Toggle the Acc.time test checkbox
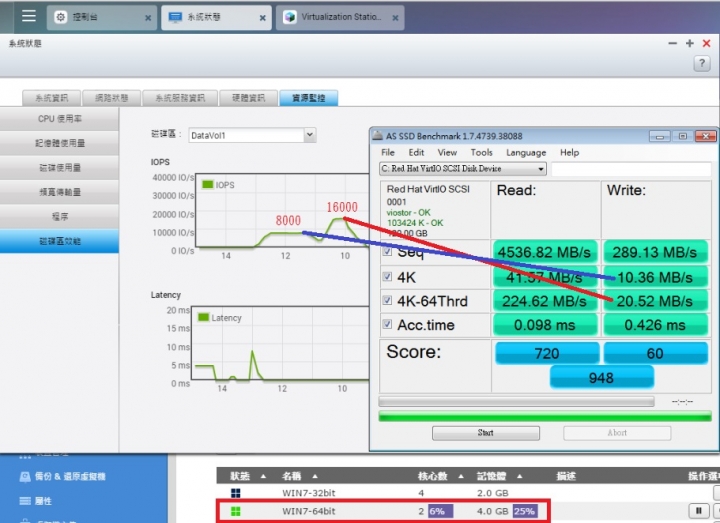 pos(388,324)
